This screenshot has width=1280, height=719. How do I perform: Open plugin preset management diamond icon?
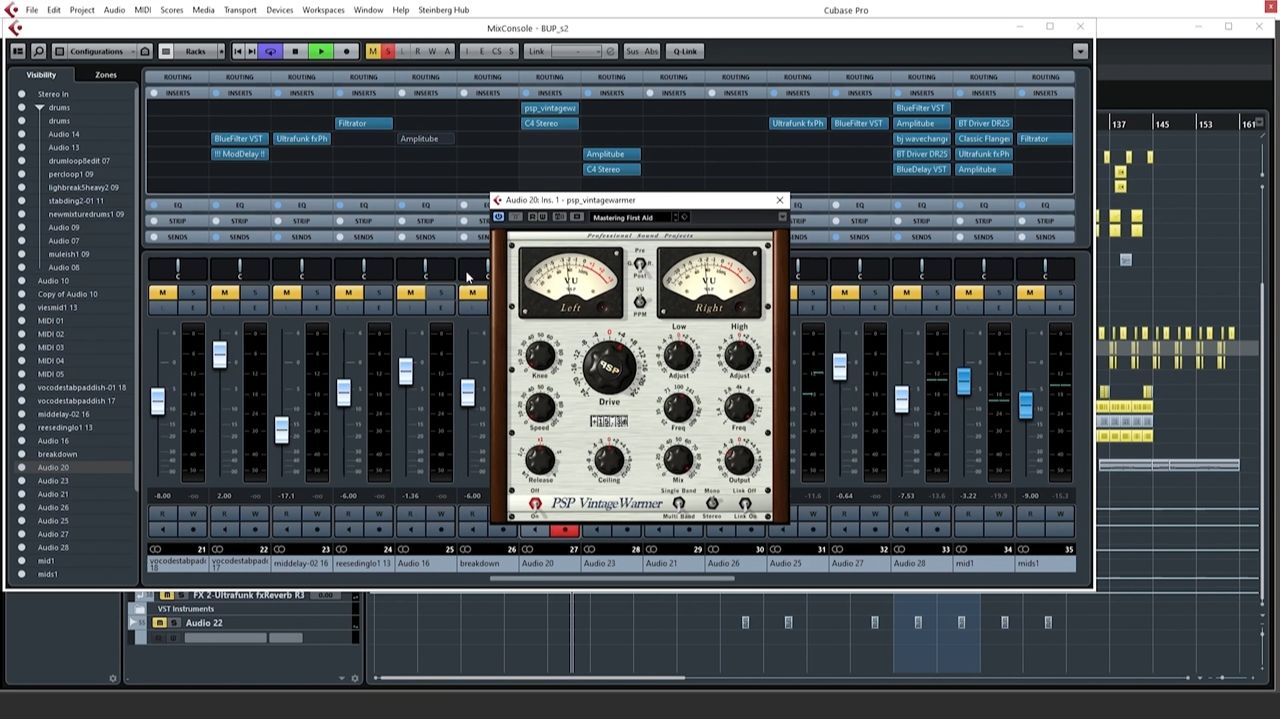685,217
